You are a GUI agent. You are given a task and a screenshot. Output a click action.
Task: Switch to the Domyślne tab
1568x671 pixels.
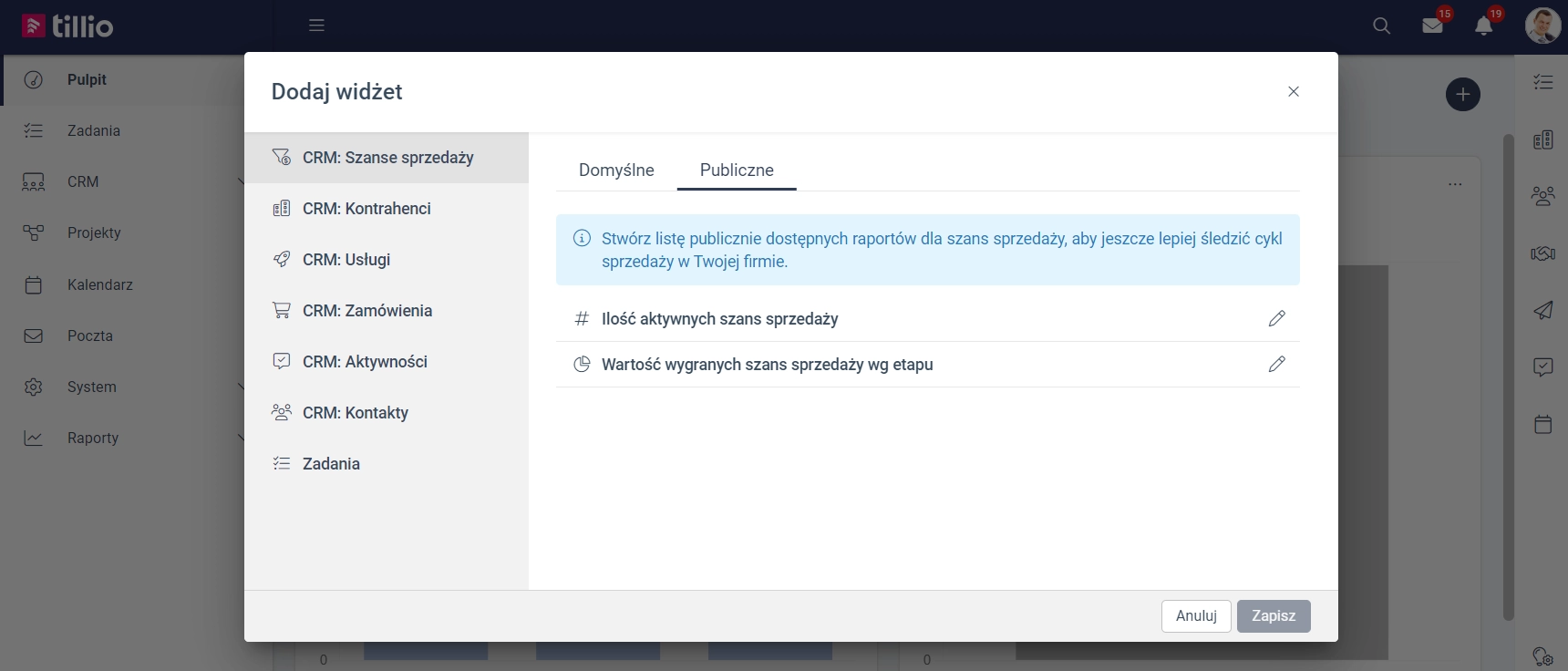(616, 170)
